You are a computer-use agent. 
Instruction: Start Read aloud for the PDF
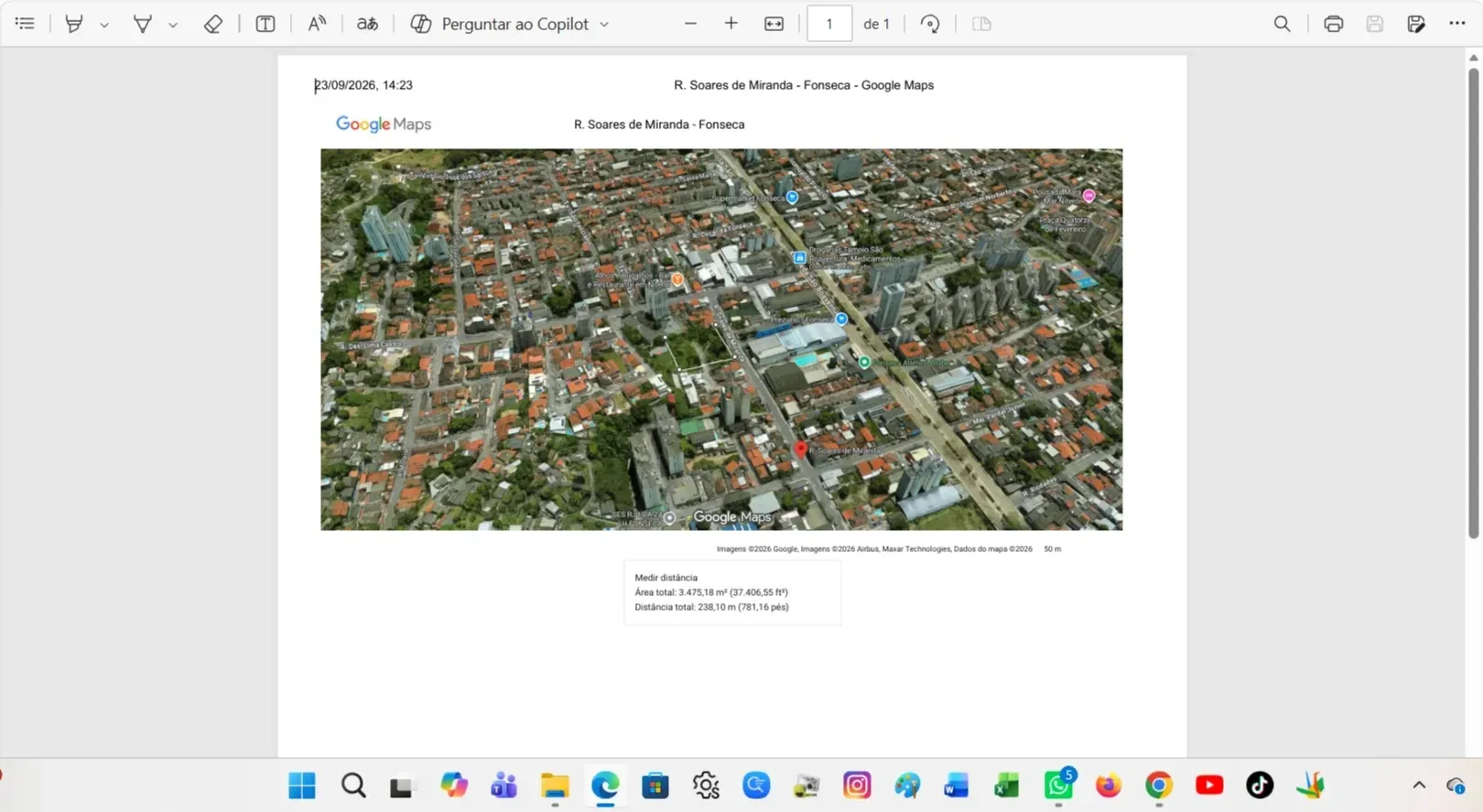pos(317,24)
